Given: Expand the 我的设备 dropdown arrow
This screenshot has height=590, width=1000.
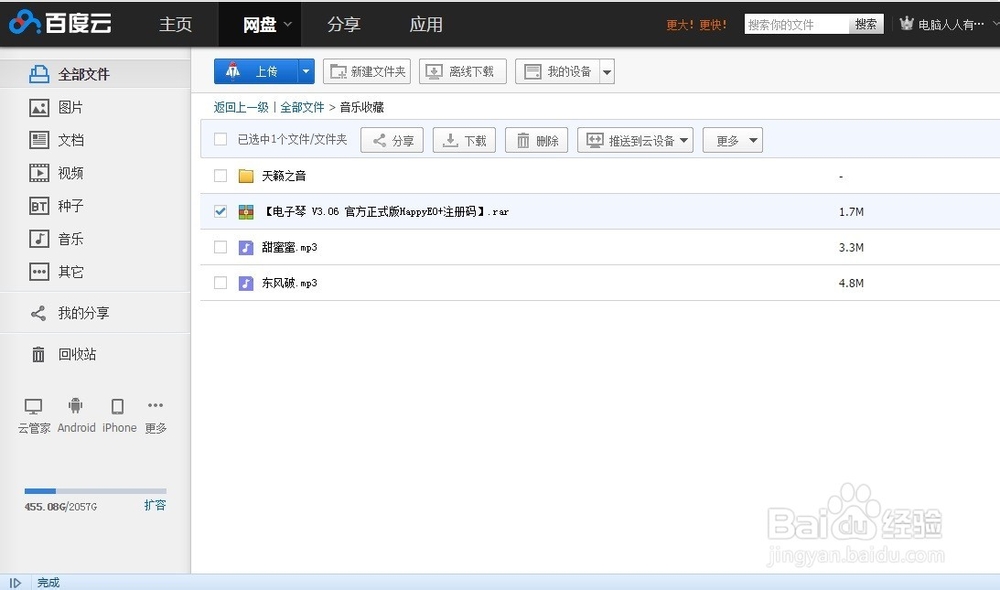Looking at the screenshot, I should (x=607, y=71).
